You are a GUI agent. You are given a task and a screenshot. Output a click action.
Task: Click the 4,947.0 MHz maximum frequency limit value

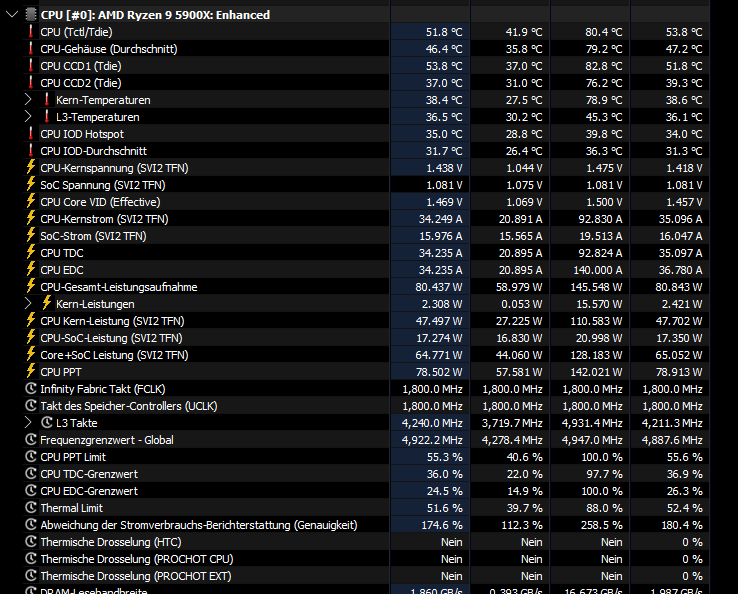pos(592,440)
